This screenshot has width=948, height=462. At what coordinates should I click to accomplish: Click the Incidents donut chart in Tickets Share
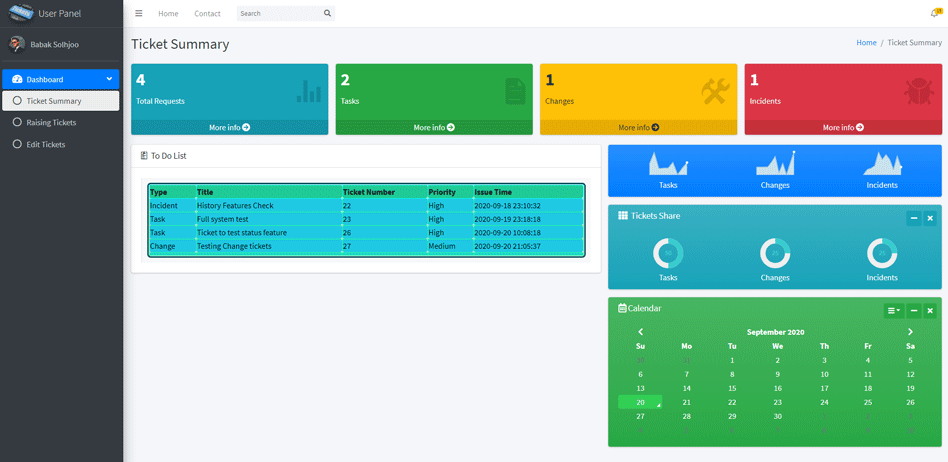tap(882, 253)
